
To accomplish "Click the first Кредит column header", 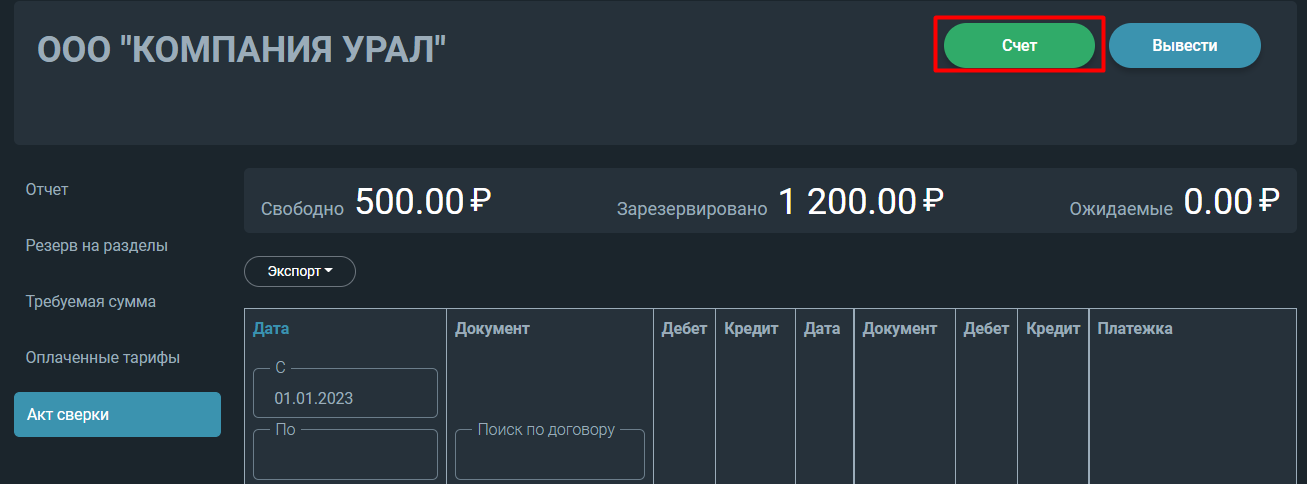I will [x=751, y=328].
